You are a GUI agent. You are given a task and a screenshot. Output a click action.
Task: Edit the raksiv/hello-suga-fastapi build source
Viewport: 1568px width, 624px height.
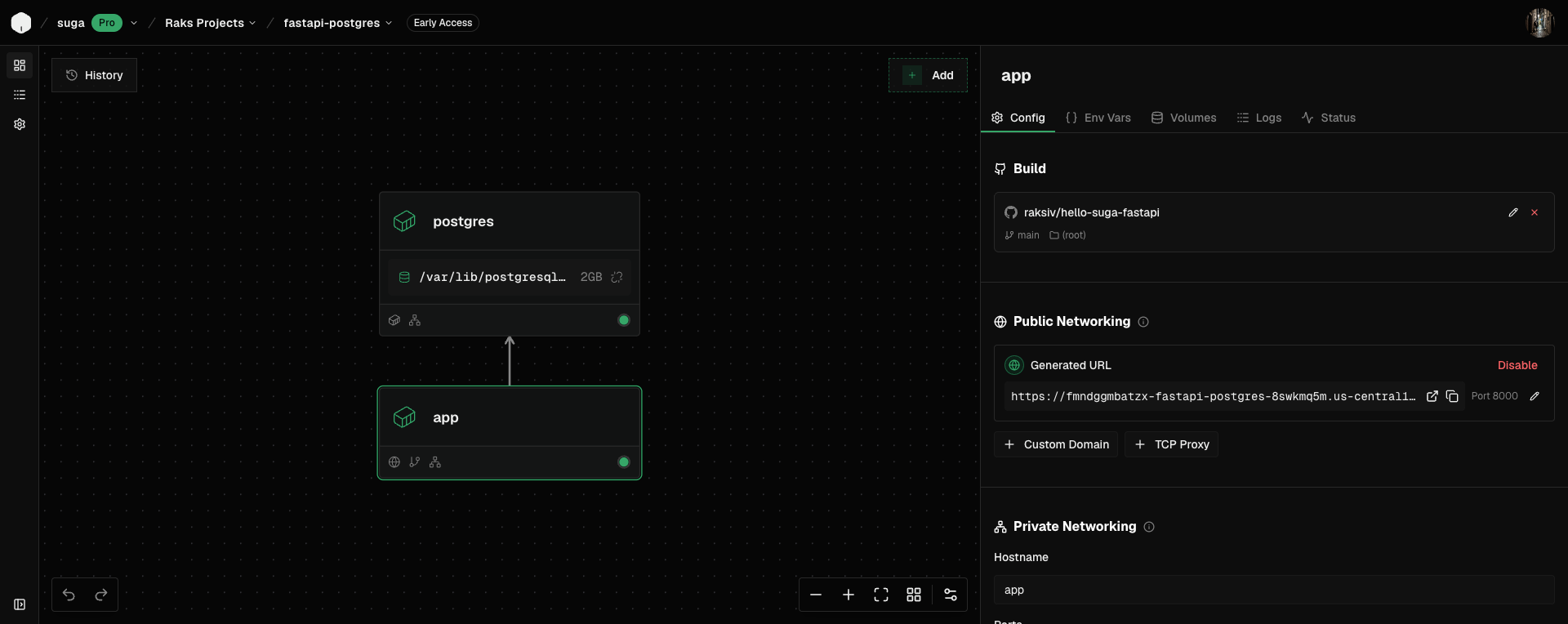(x=1513, y=212)
